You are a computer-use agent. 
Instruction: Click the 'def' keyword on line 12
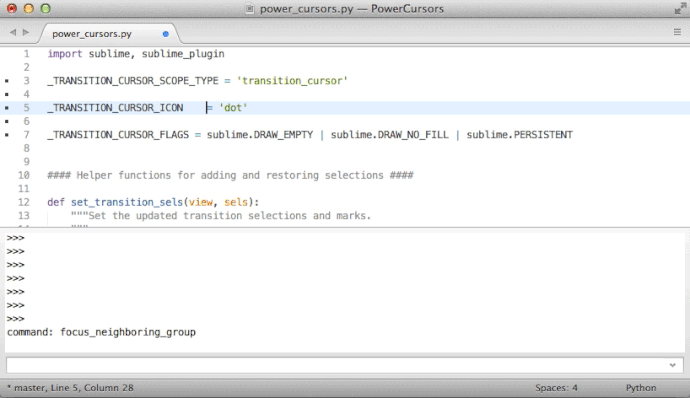[56, 202]
